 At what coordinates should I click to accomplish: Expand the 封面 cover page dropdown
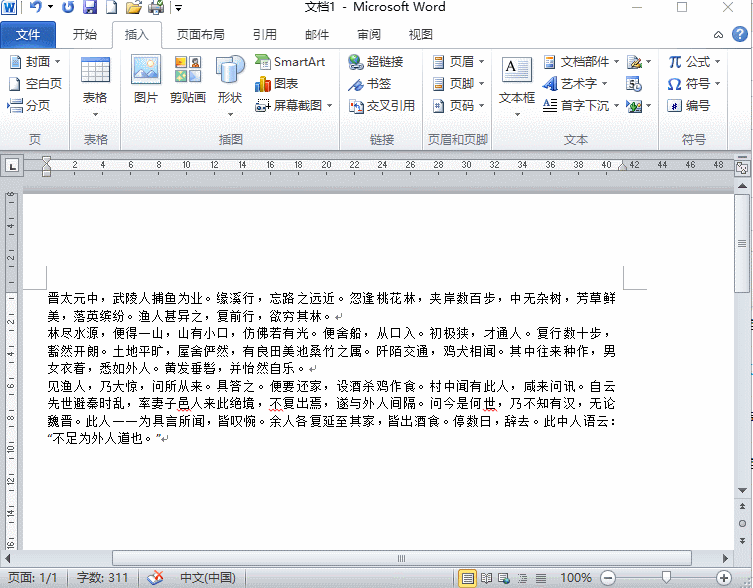pos(57,61)
